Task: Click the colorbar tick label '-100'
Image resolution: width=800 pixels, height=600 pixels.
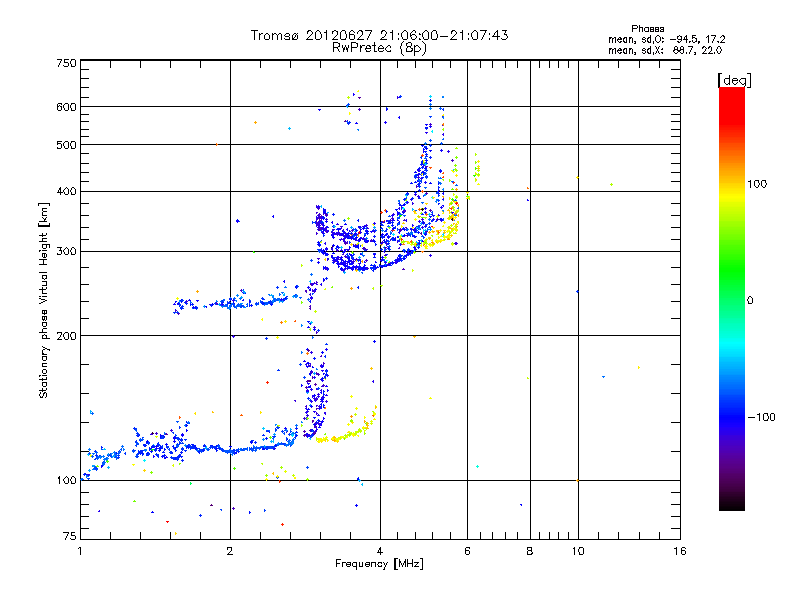Action: click(761, 417)
